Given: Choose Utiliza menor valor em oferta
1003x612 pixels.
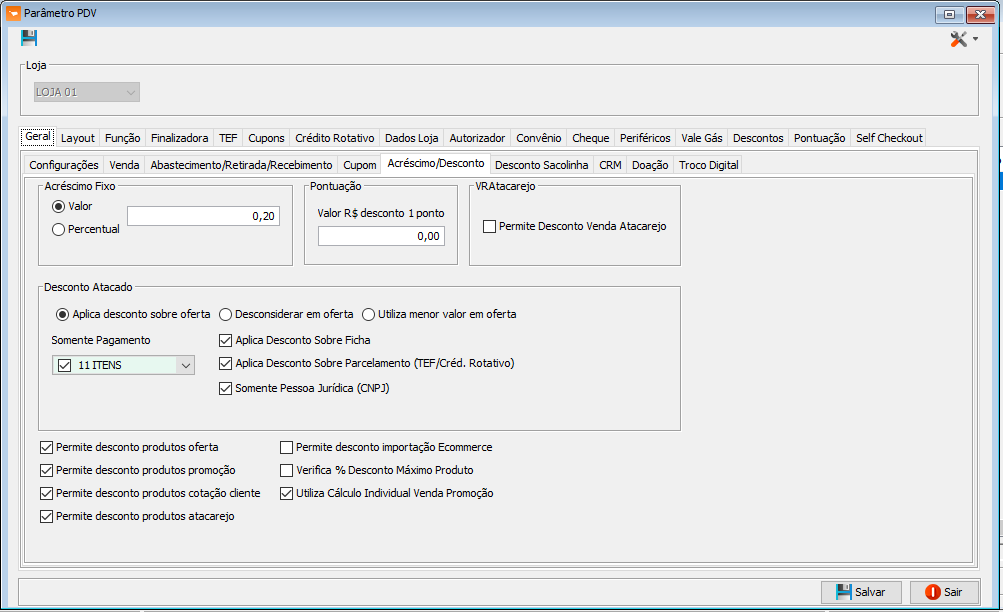Looking at the screenshot, I should [369, 314].
